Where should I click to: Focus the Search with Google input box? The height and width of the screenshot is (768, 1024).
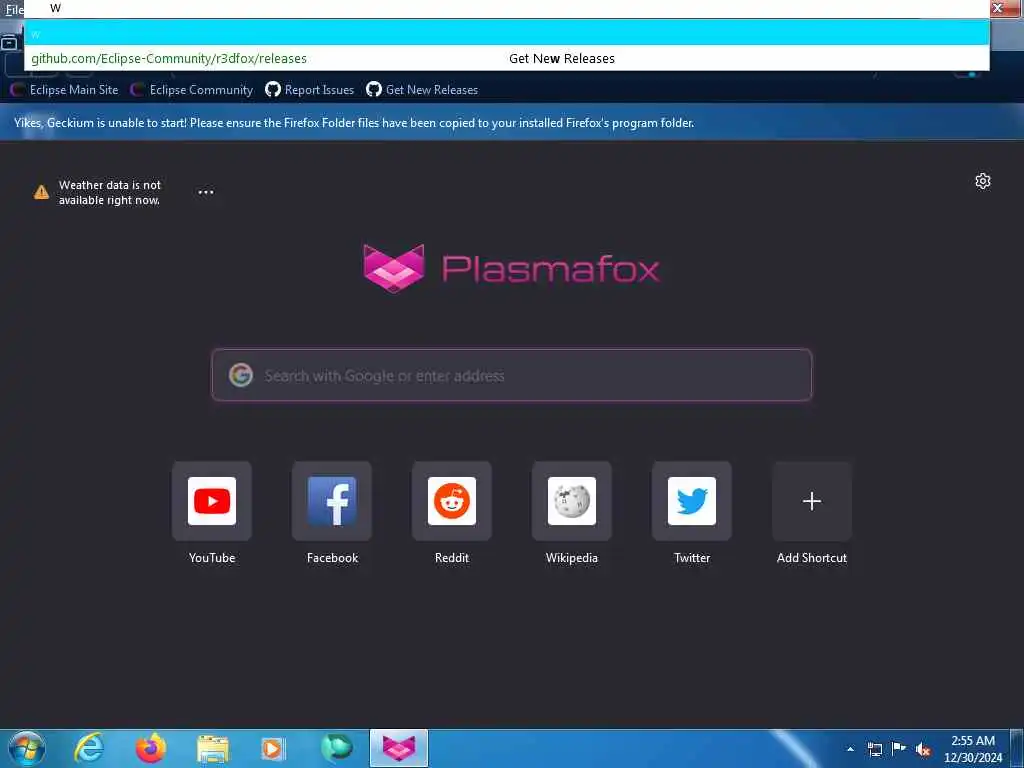[x=511, y=375]
